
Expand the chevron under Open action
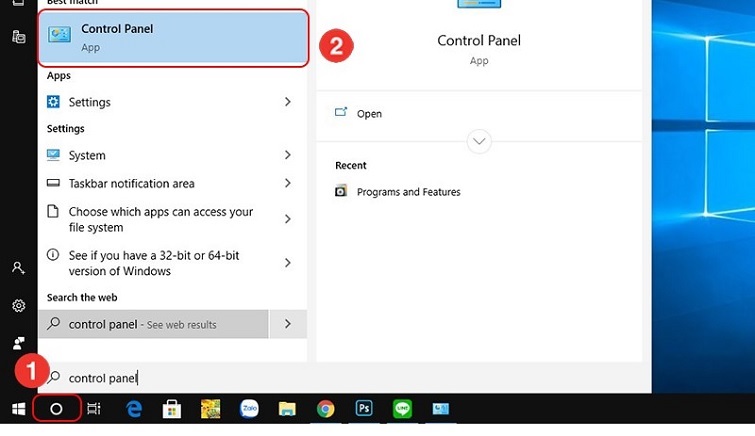(x=479, y=141)
